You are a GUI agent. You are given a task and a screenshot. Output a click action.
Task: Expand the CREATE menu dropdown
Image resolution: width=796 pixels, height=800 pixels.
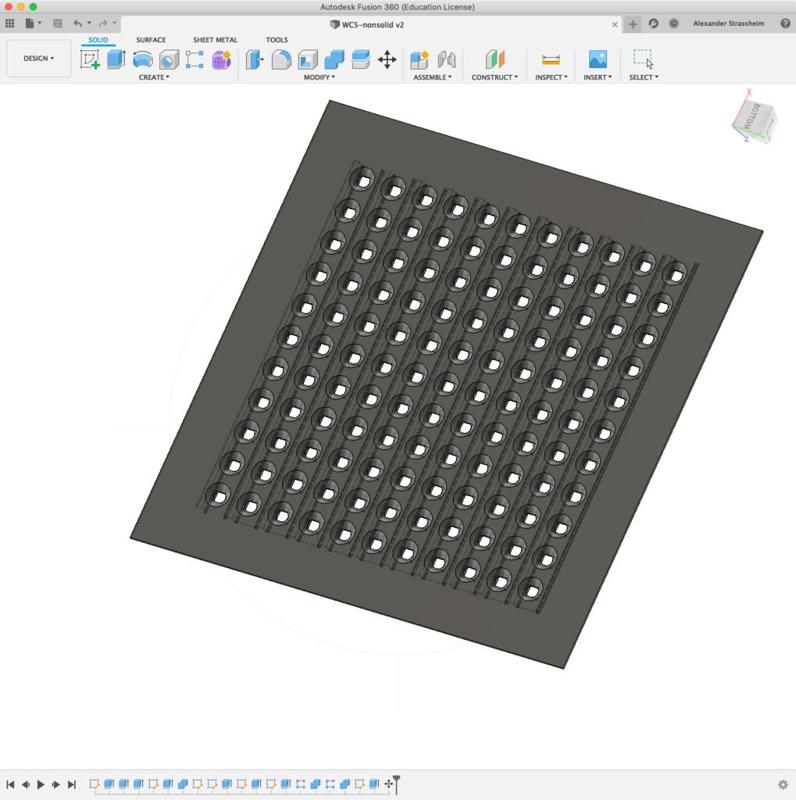(154, 77)
